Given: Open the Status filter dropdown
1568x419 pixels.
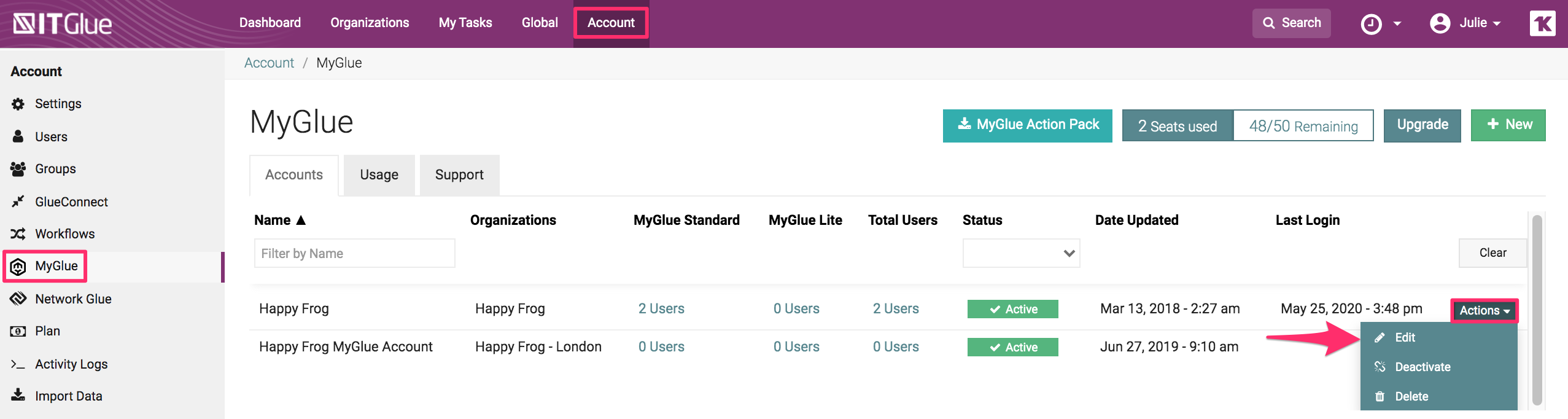Looking at the screenshot, I should pos(1021,253).
